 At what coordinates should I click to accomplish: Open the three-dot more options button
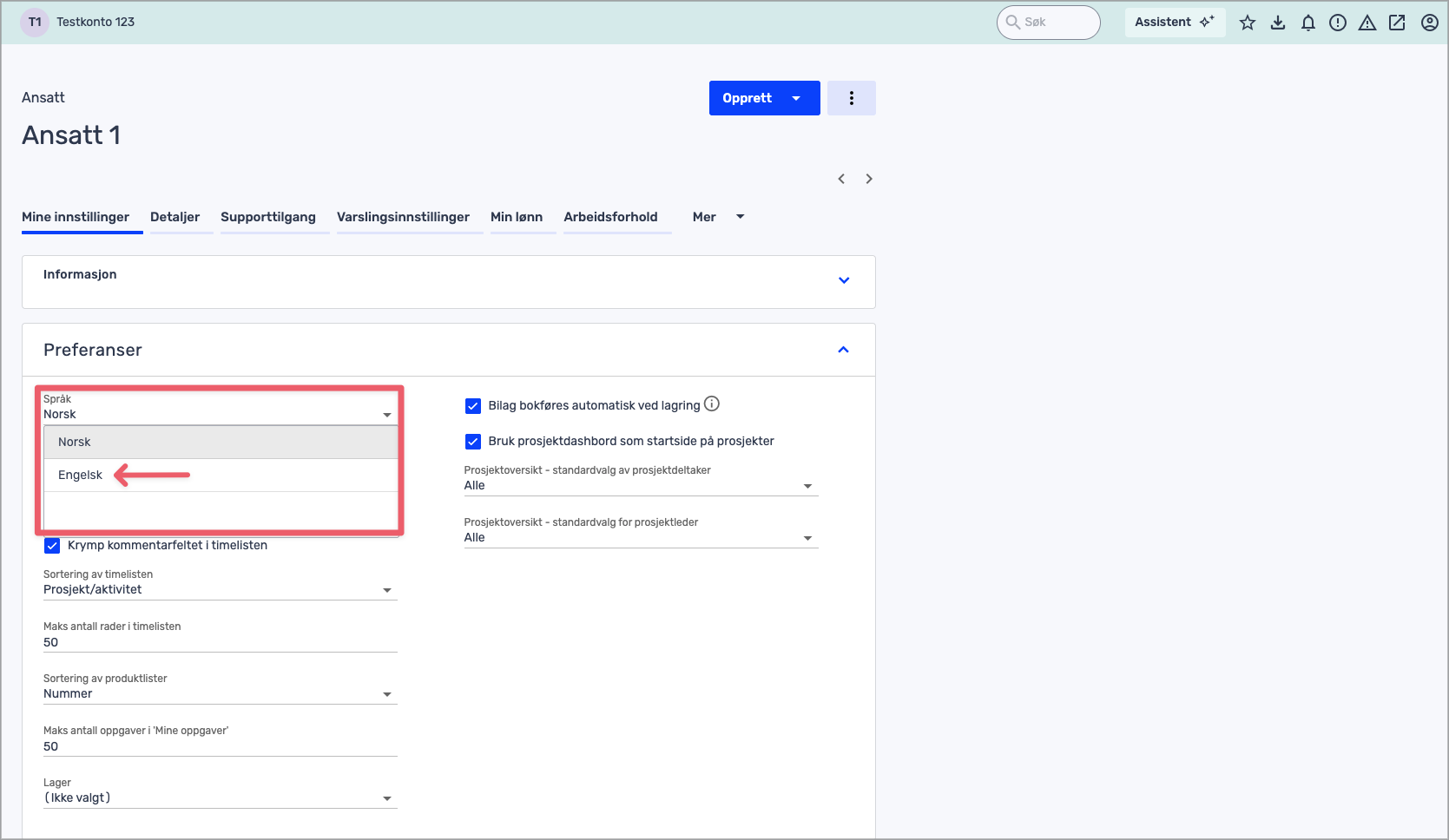click(x=851, y=98)
